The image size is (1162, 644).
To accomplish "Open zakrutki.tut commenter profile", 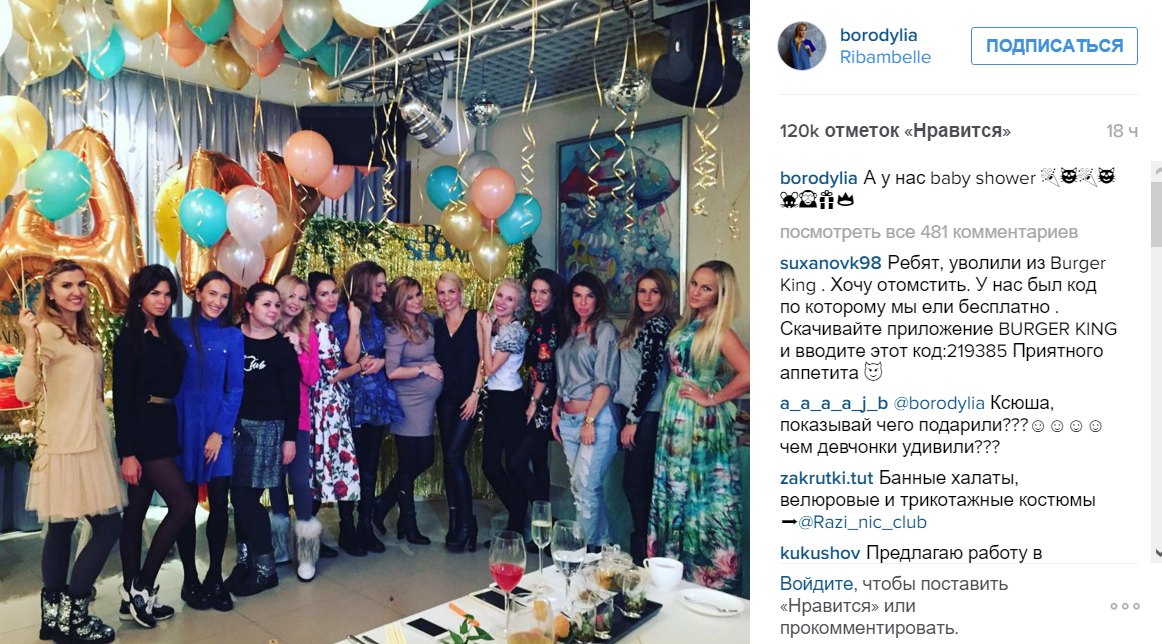I will pos(826,478).
